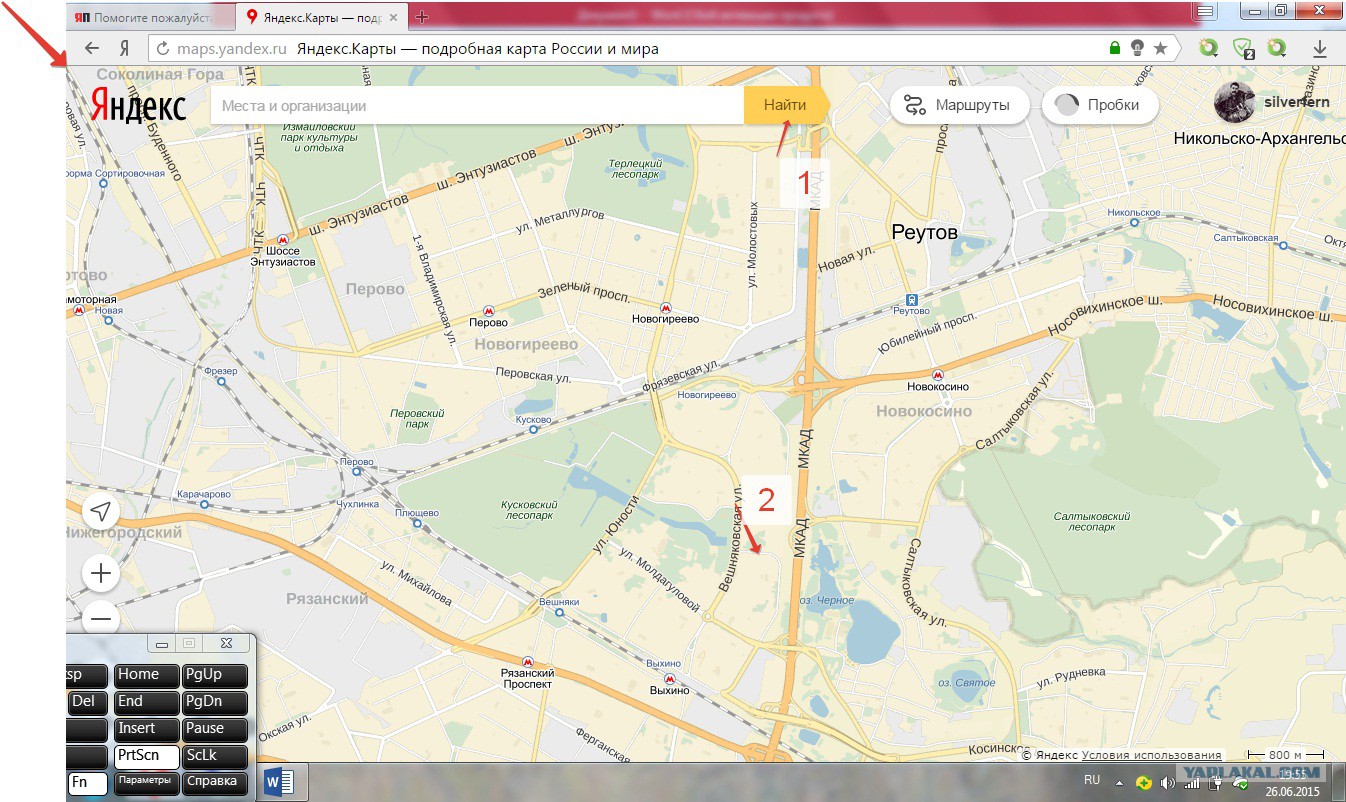Click the Новогиреево metro station icon
Screen dimensions: 1346x802
click(665, 307)
